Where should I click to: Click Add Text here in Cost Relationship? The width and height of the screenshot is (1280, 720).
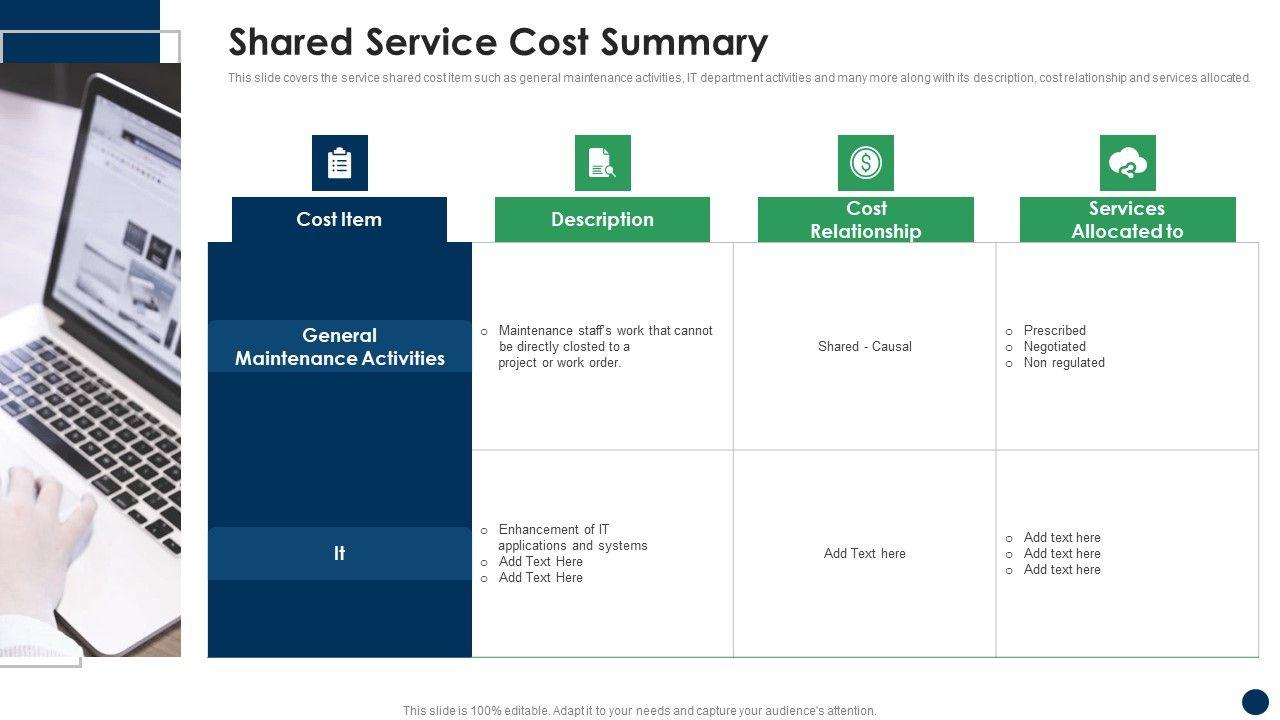[865, 553]
